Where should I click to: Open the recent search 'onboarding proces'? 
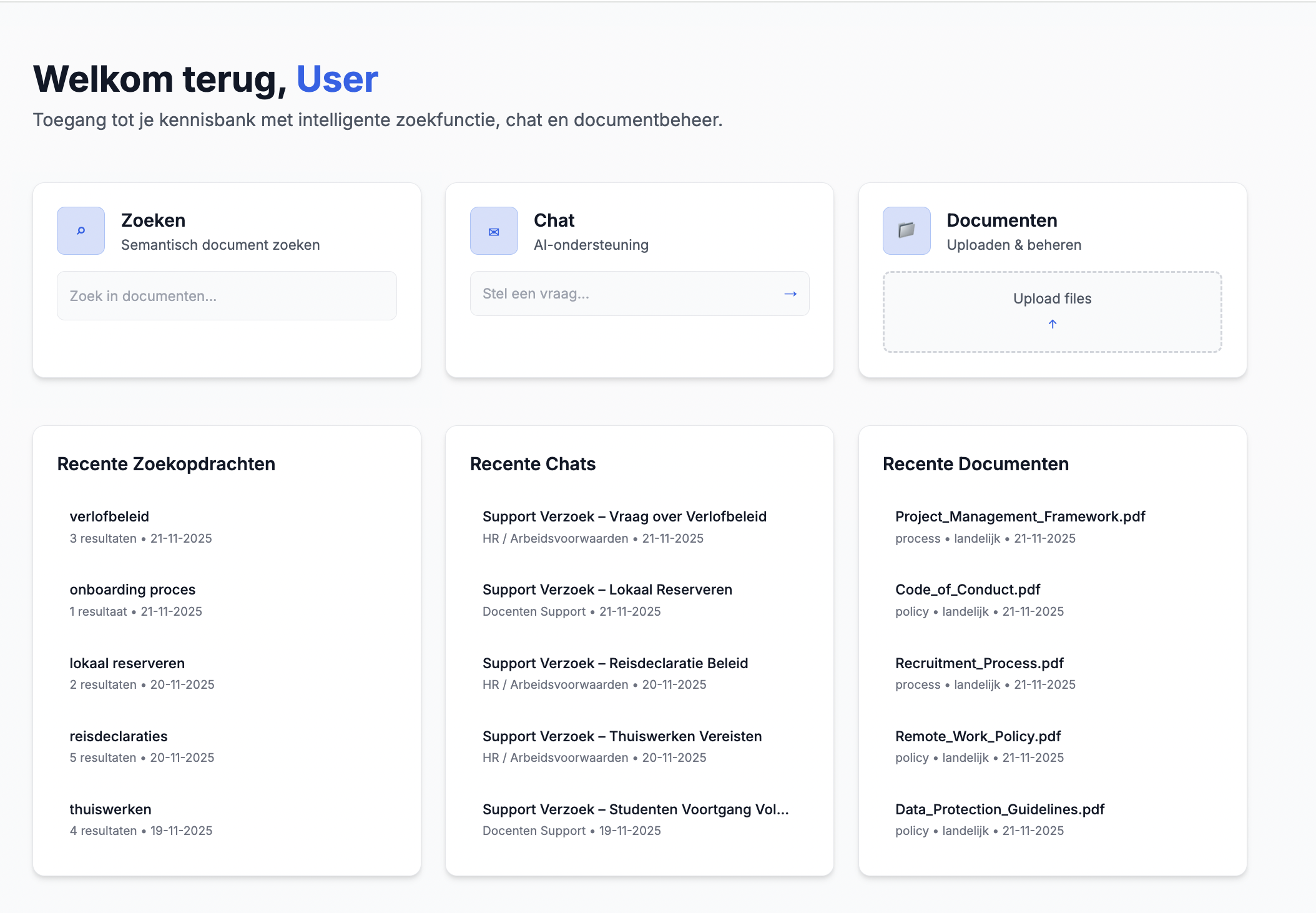[132, 589]
